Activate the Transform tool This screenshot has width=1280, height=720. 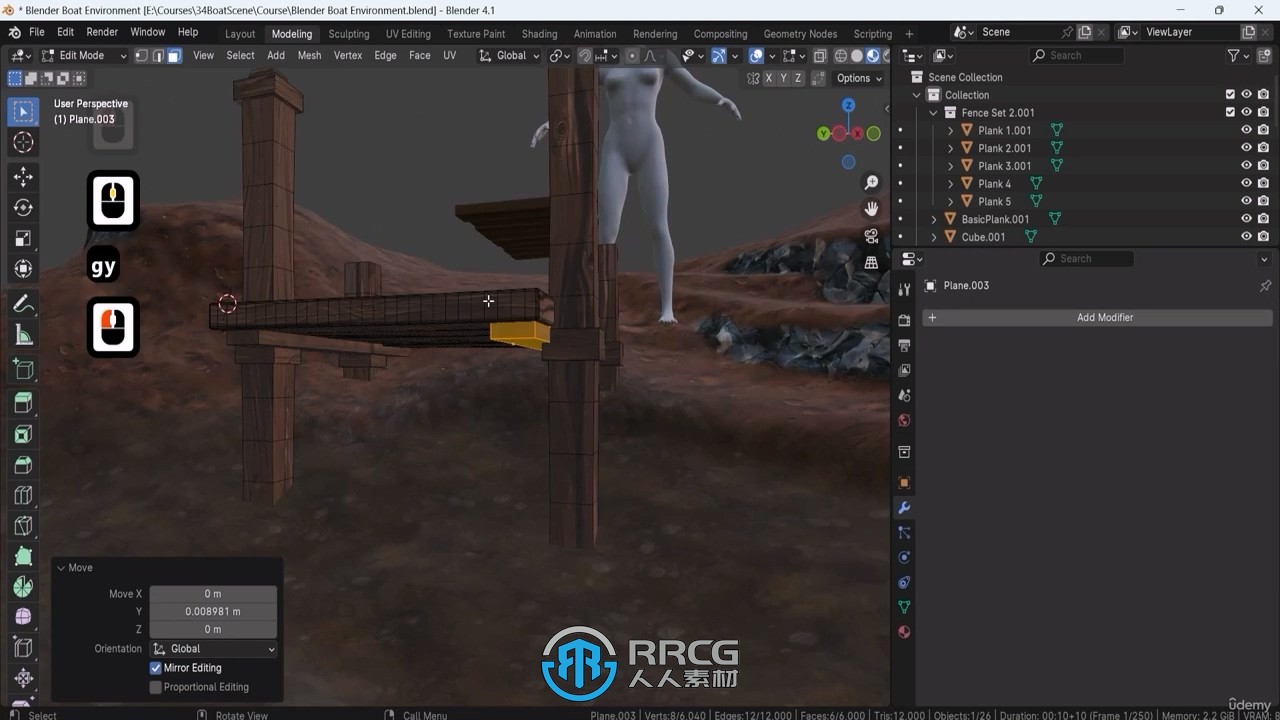pyautogui.click(x=23, y=269)
